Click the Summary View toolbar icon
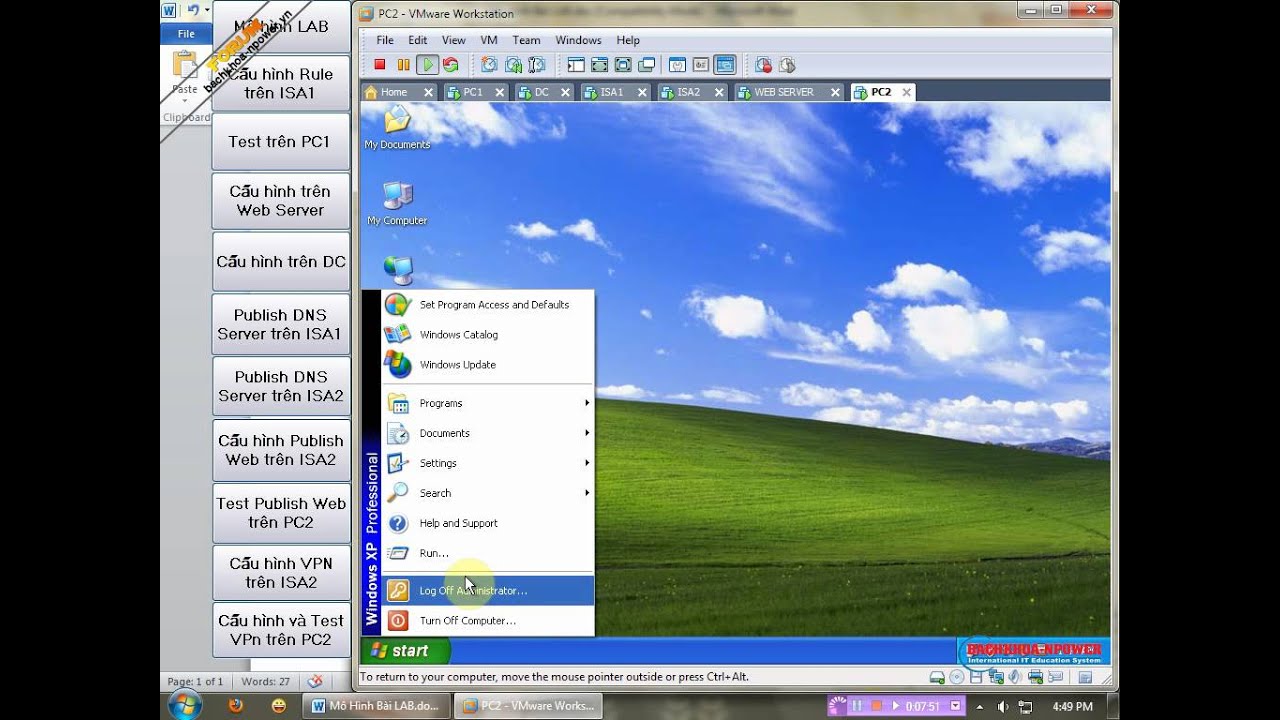 (x=677, y=65)
